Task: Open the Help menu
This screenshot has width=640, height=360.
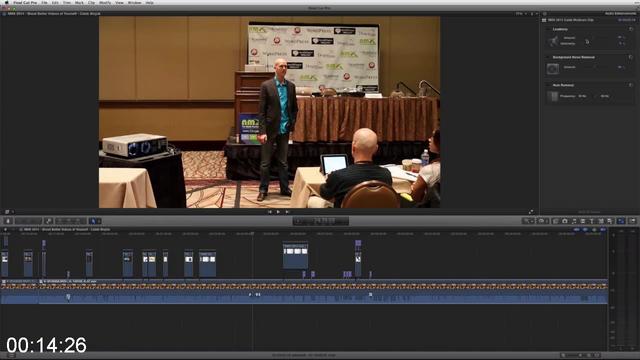Action: pos(149,2)
